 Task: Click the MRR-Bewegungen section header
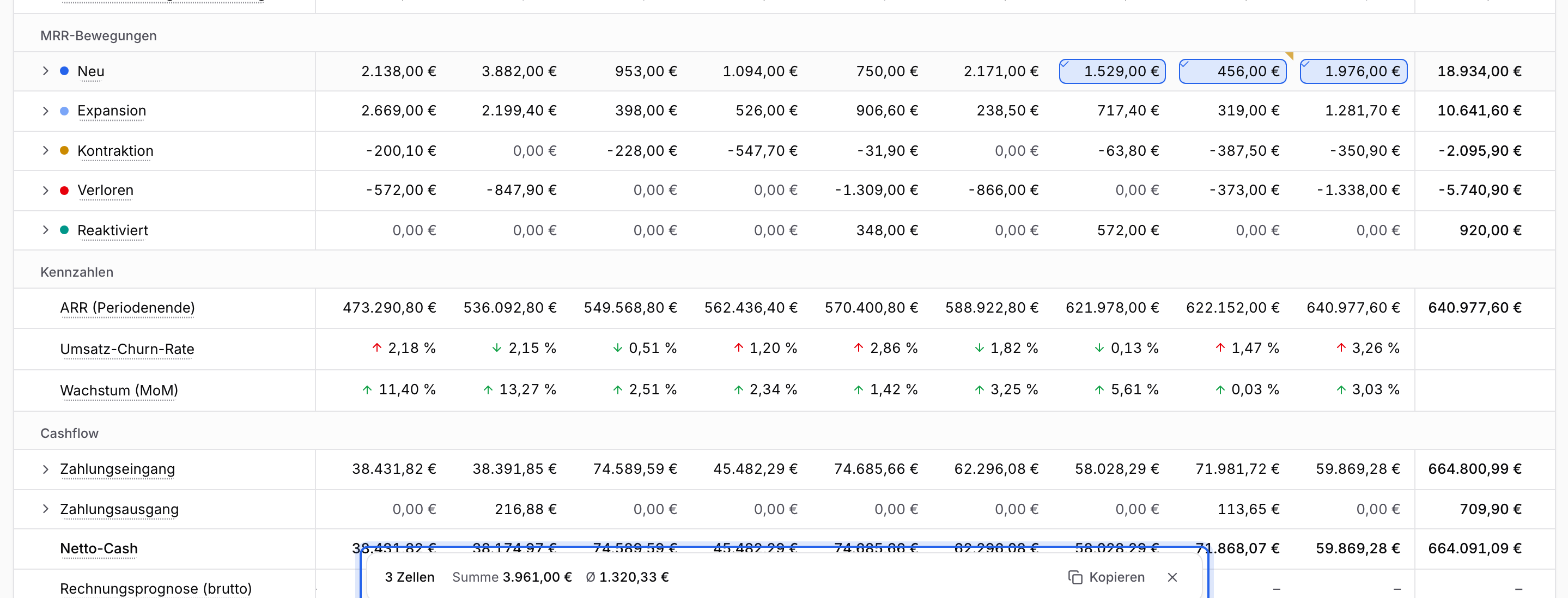pyautogui.click(x=99, y=36)
